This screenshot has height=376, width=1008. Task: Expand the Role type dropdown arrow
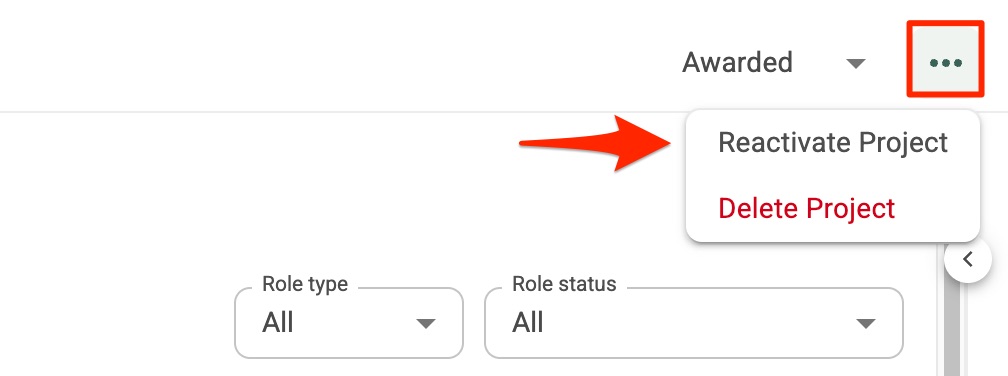click(x=426, y=323)
